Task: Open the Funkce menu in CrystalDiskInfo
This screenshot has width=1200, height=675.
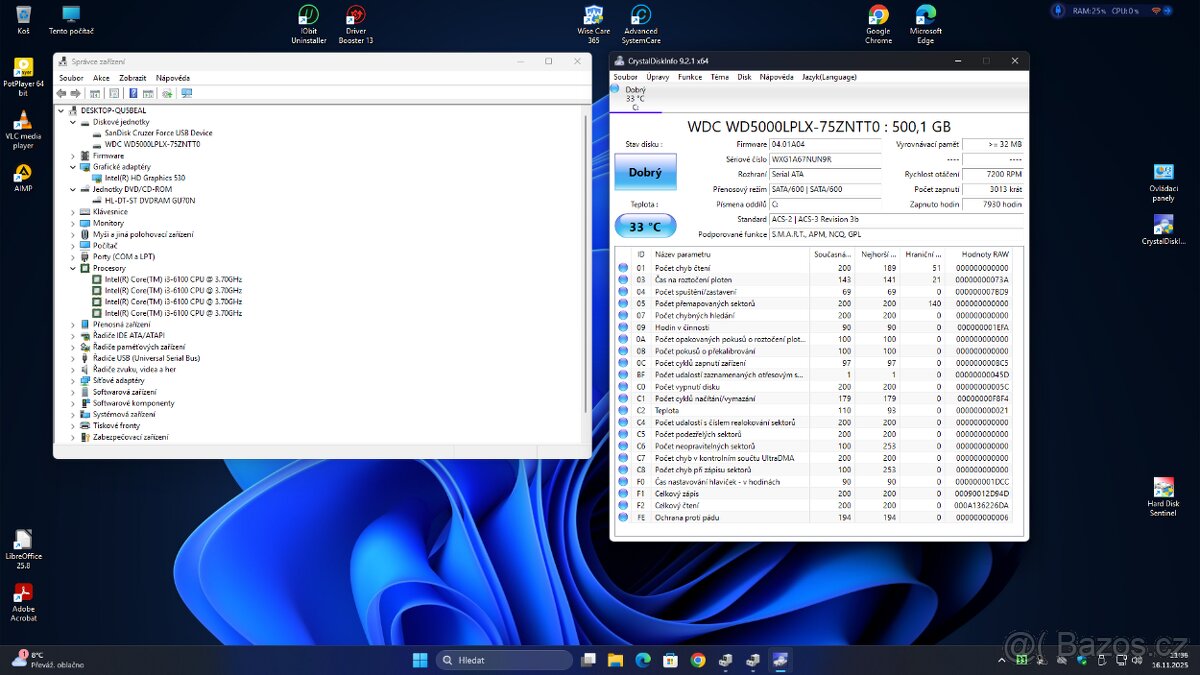Action: click(690, 76)
